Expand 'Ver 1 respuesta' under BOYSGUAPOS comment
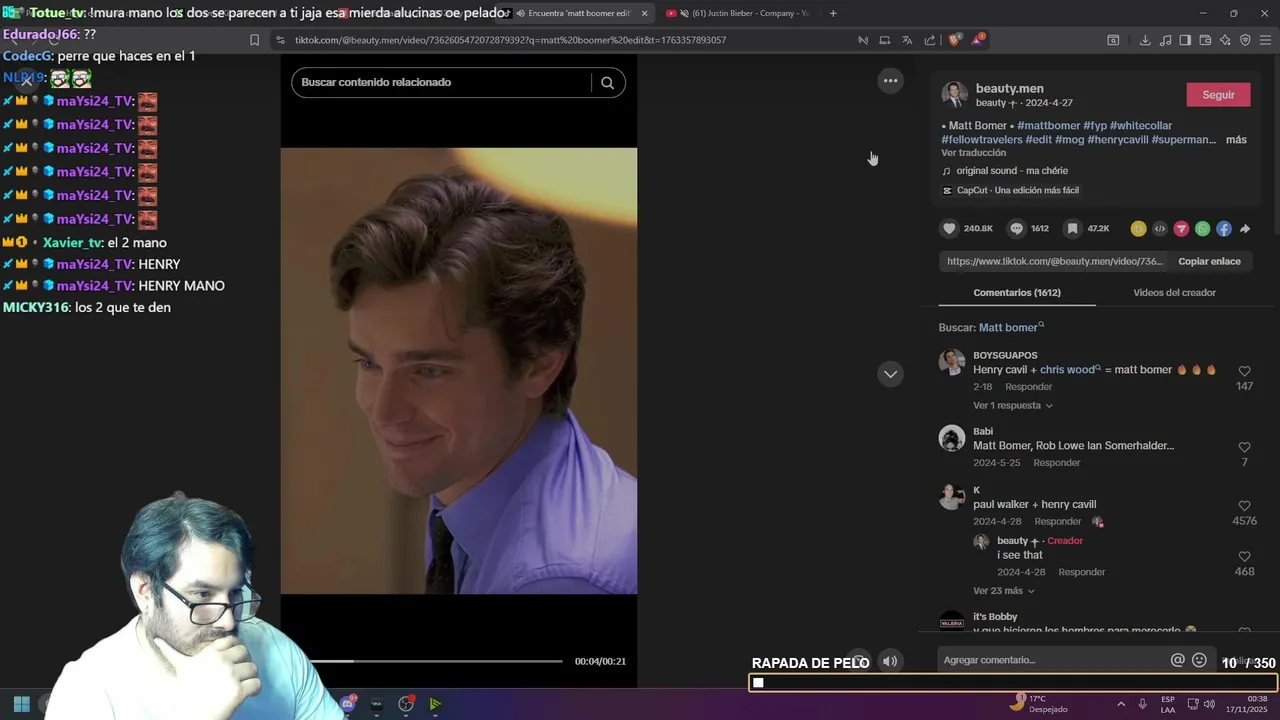This screenshot has height=720, width=1280. pyautogui.click(x=1013, y=406)
